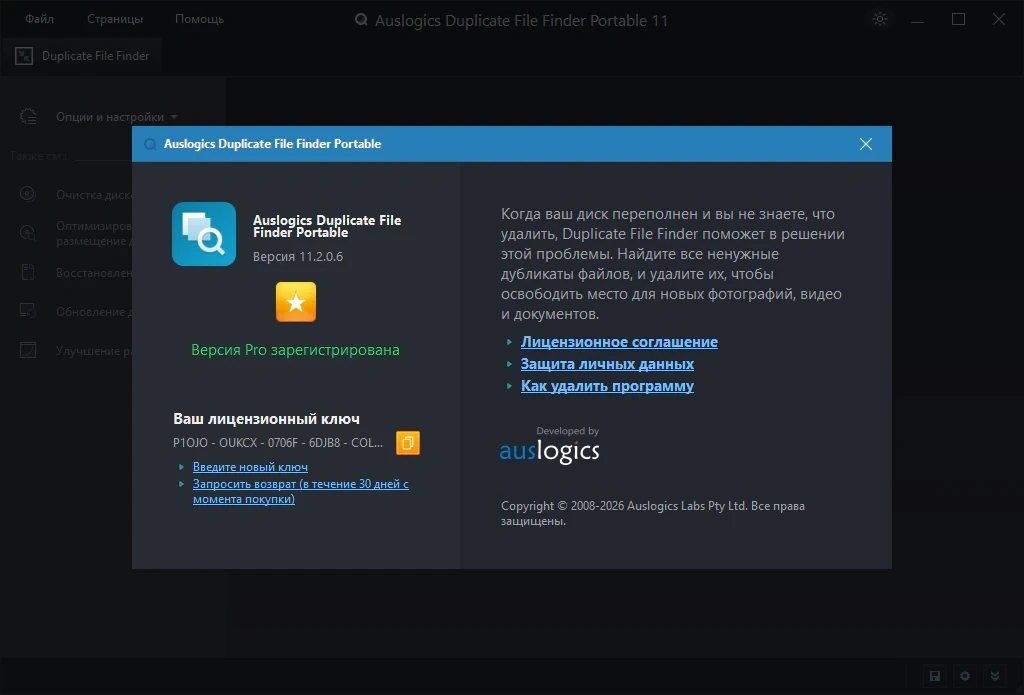Click the Оптимизировать размещение sidebar icon

pyautogui.click(x=27, y=233)
